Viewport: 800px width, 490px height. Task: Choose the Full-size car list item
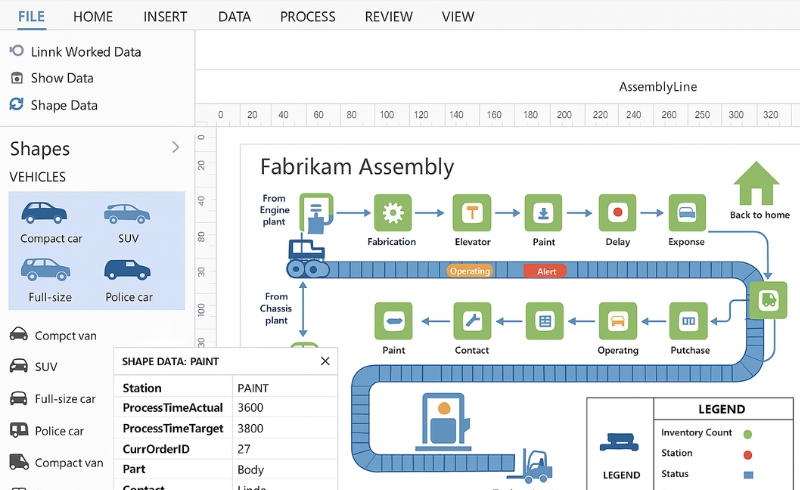click(53, 399)
